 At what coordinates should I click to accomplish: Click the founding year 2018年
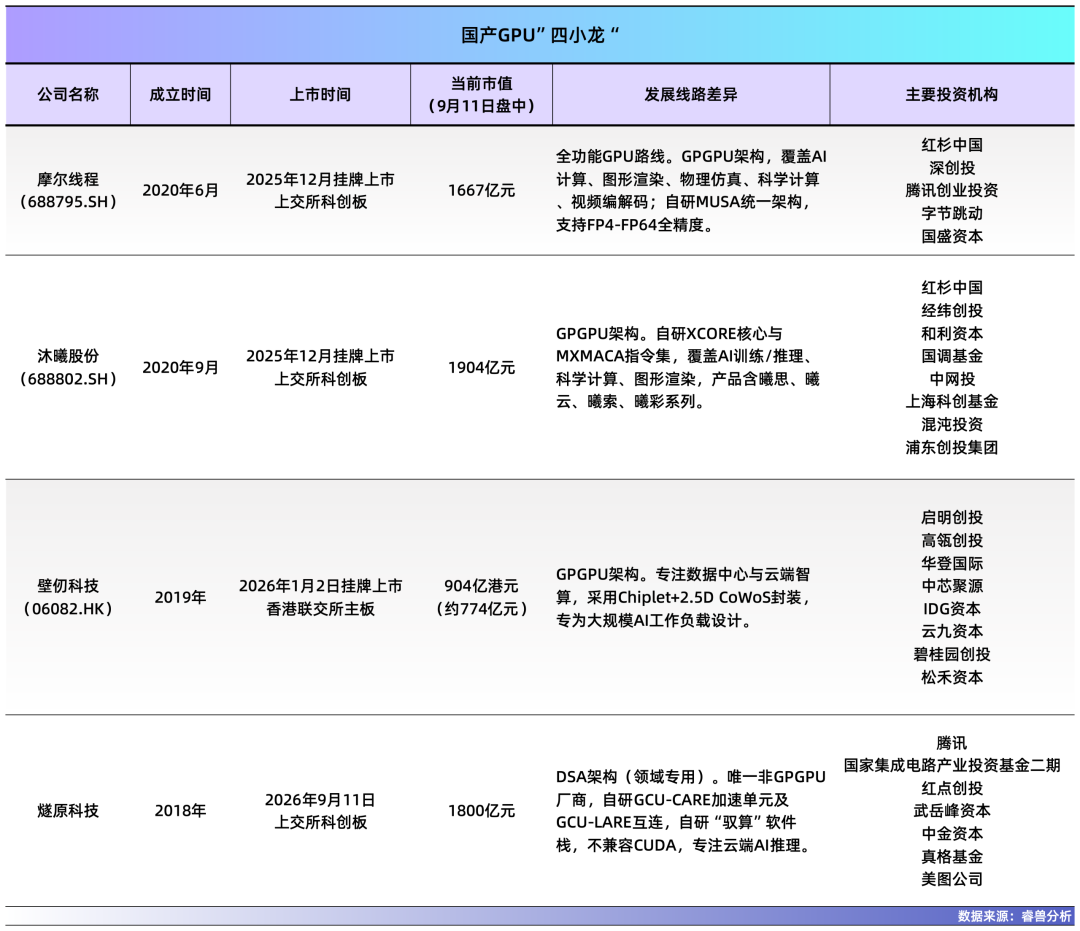pyautogui.click(x=180, y=810)
